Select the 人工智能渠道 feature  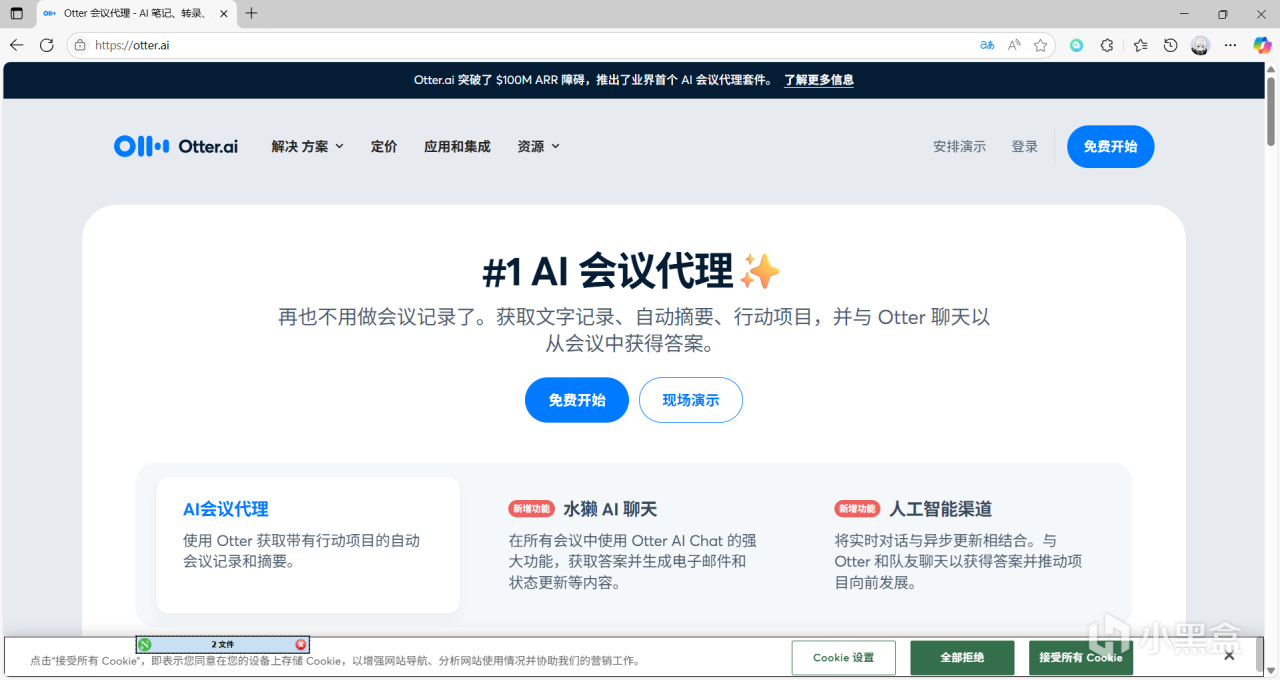pyautogui.click(x=960, y=544)
